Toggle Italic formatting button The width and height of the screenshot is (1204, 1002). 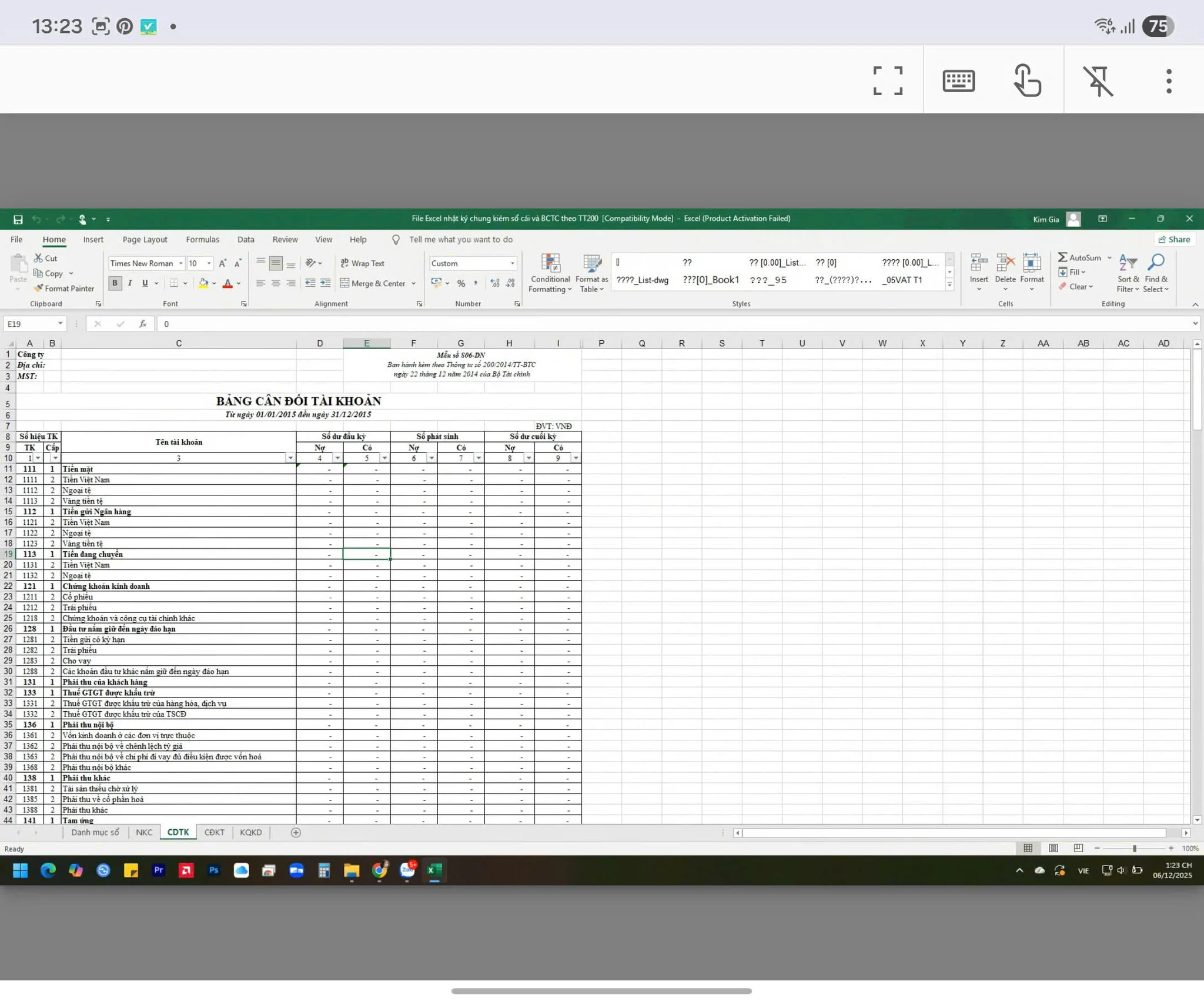point(130,283)
